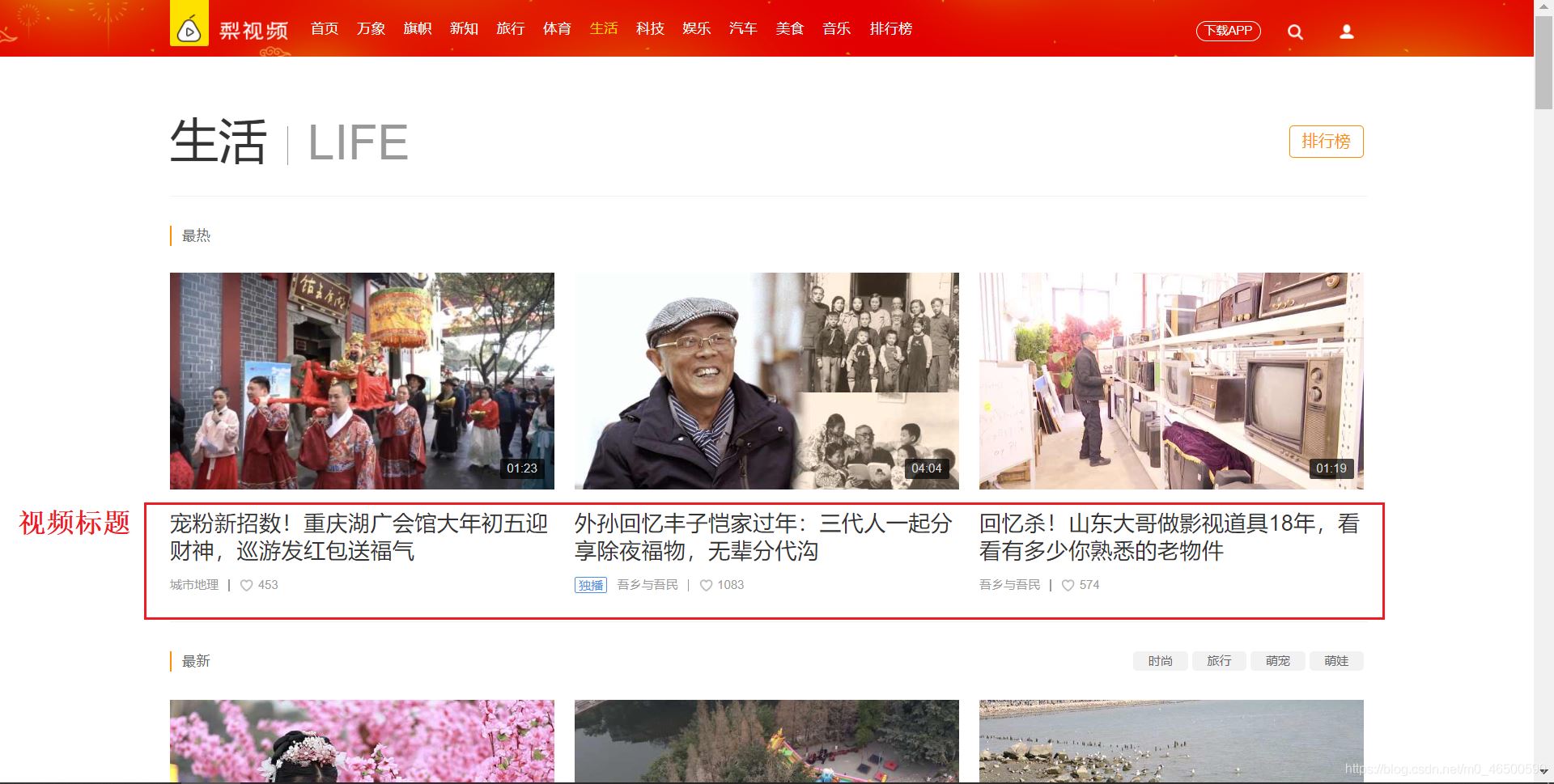1554x784 pixels.
Task: Open 排行榜 in the top navigation
Action: point(890,29)
